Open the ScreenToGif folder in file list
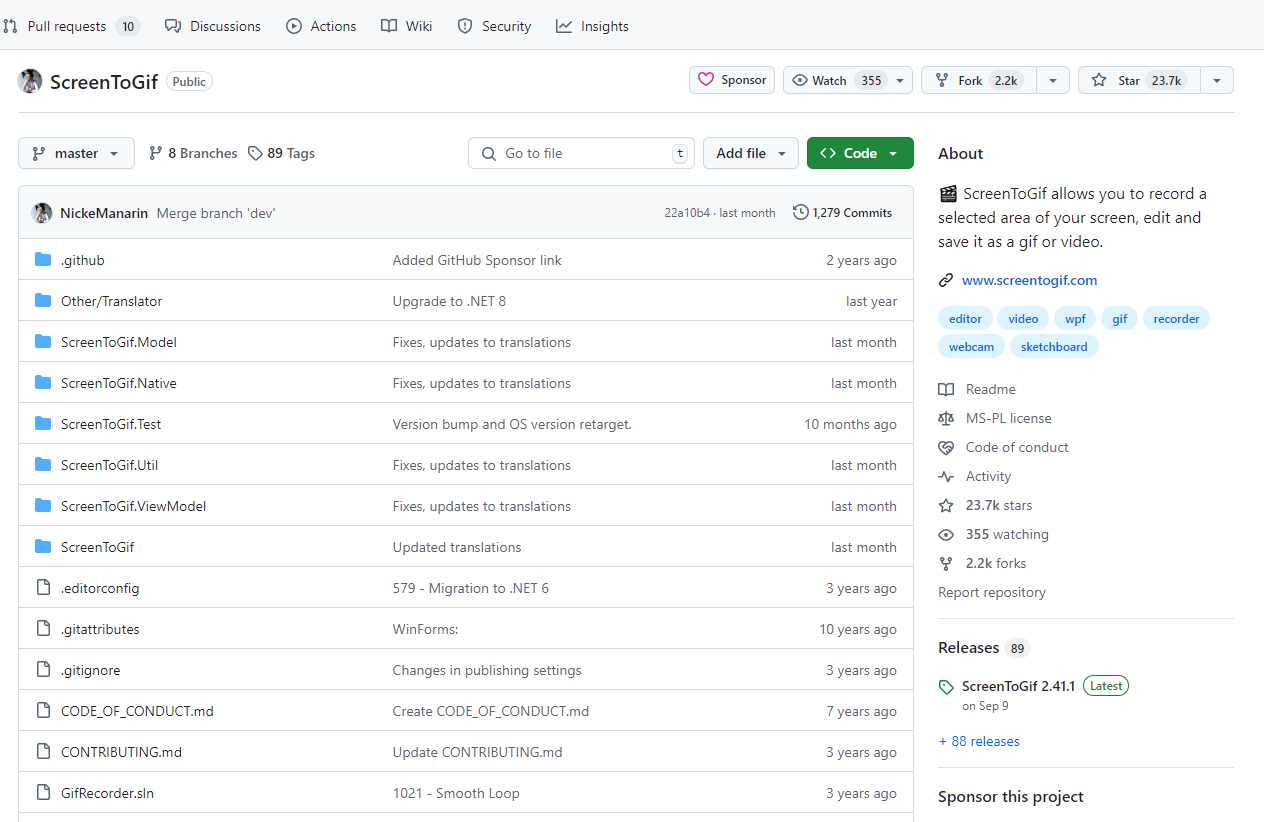The image size is (1264, 822). click(x=97, y=547)
